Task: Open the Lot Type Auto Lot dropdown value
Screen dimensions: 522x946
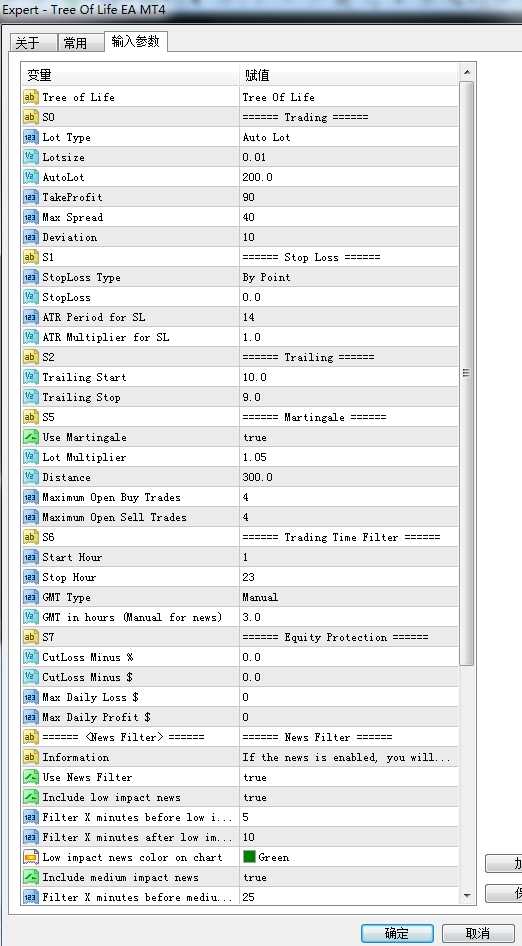Action: [349, 138]
